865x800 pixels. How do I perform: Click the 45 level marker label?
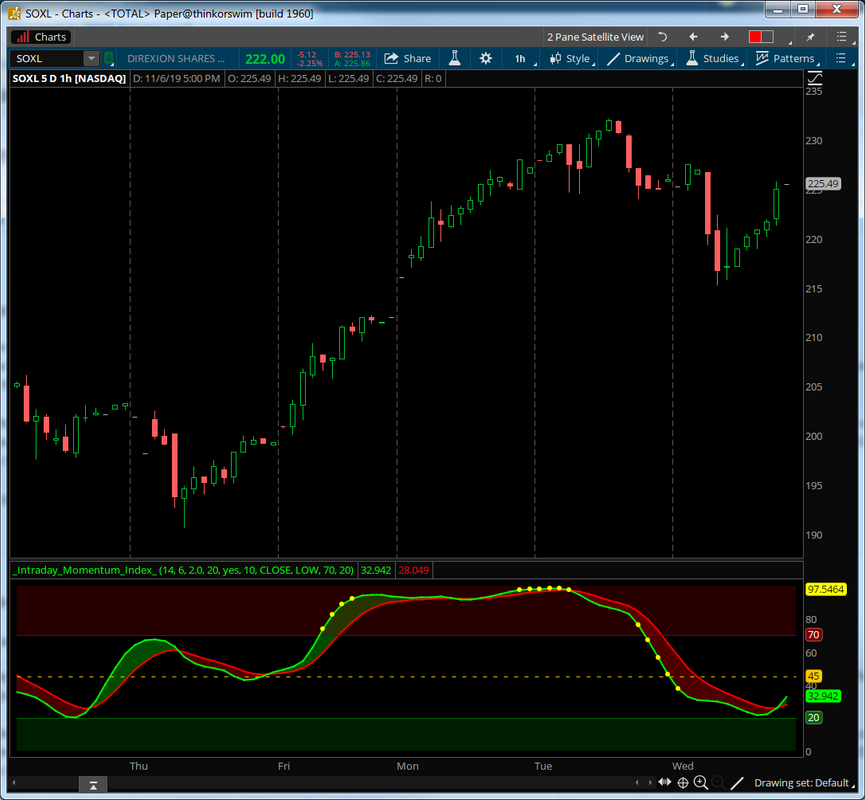813,676
